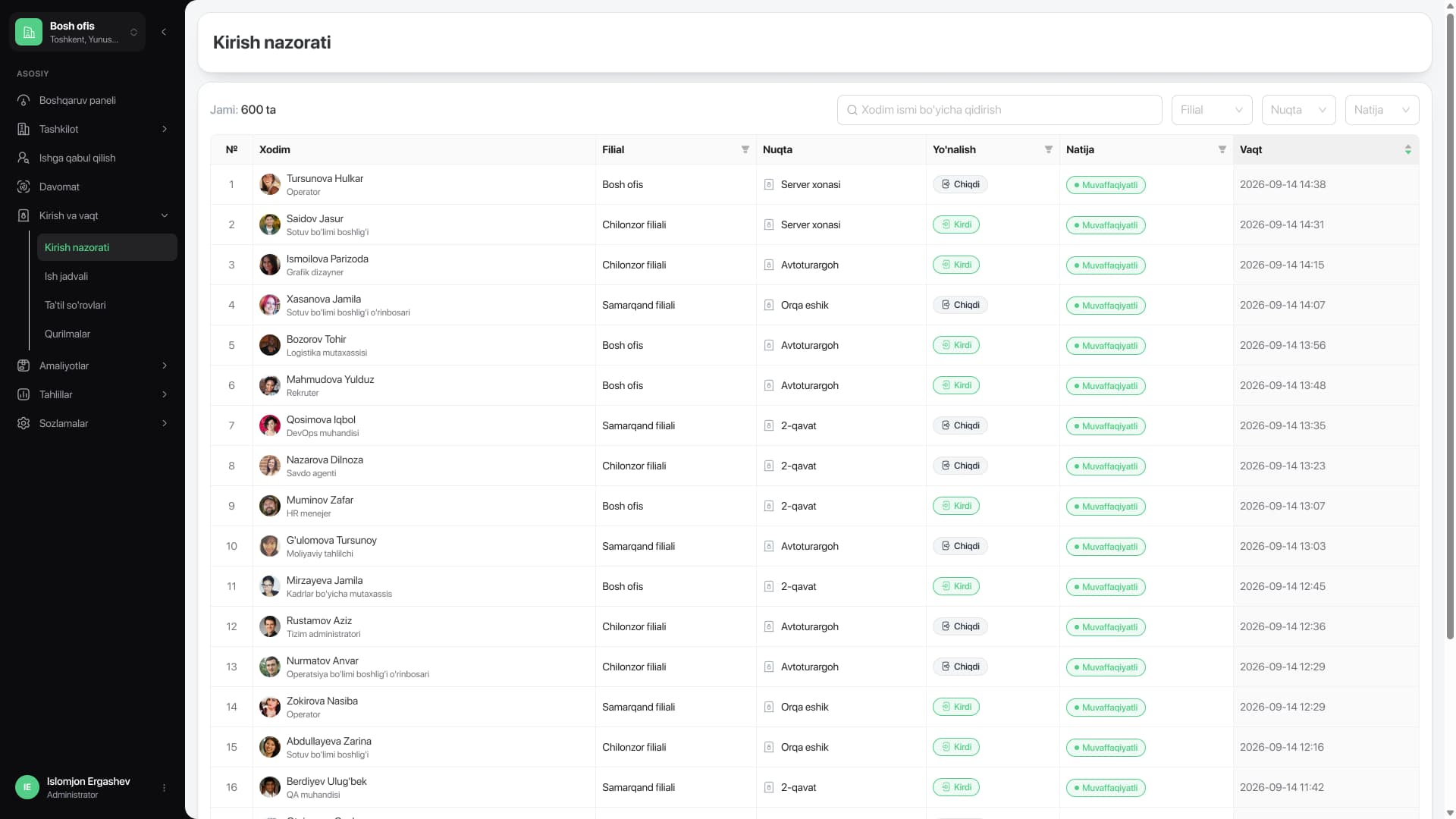Click the name Muminov Zafar
Screen dimensions: 1456x819
pos(320,500)
